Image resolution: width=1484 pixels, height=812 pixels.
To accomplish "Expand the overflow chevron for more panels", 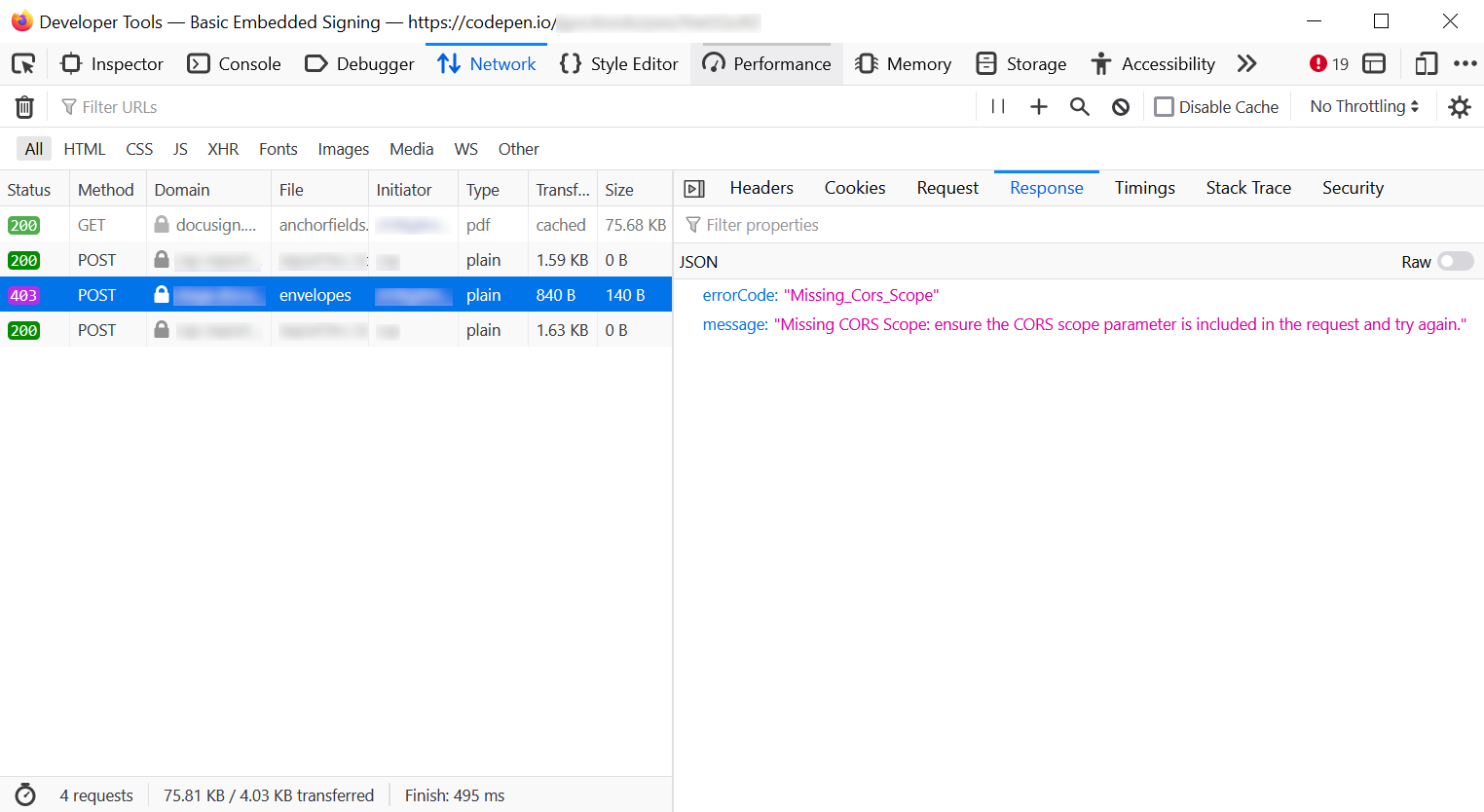I will click(x=1247, y=62).
